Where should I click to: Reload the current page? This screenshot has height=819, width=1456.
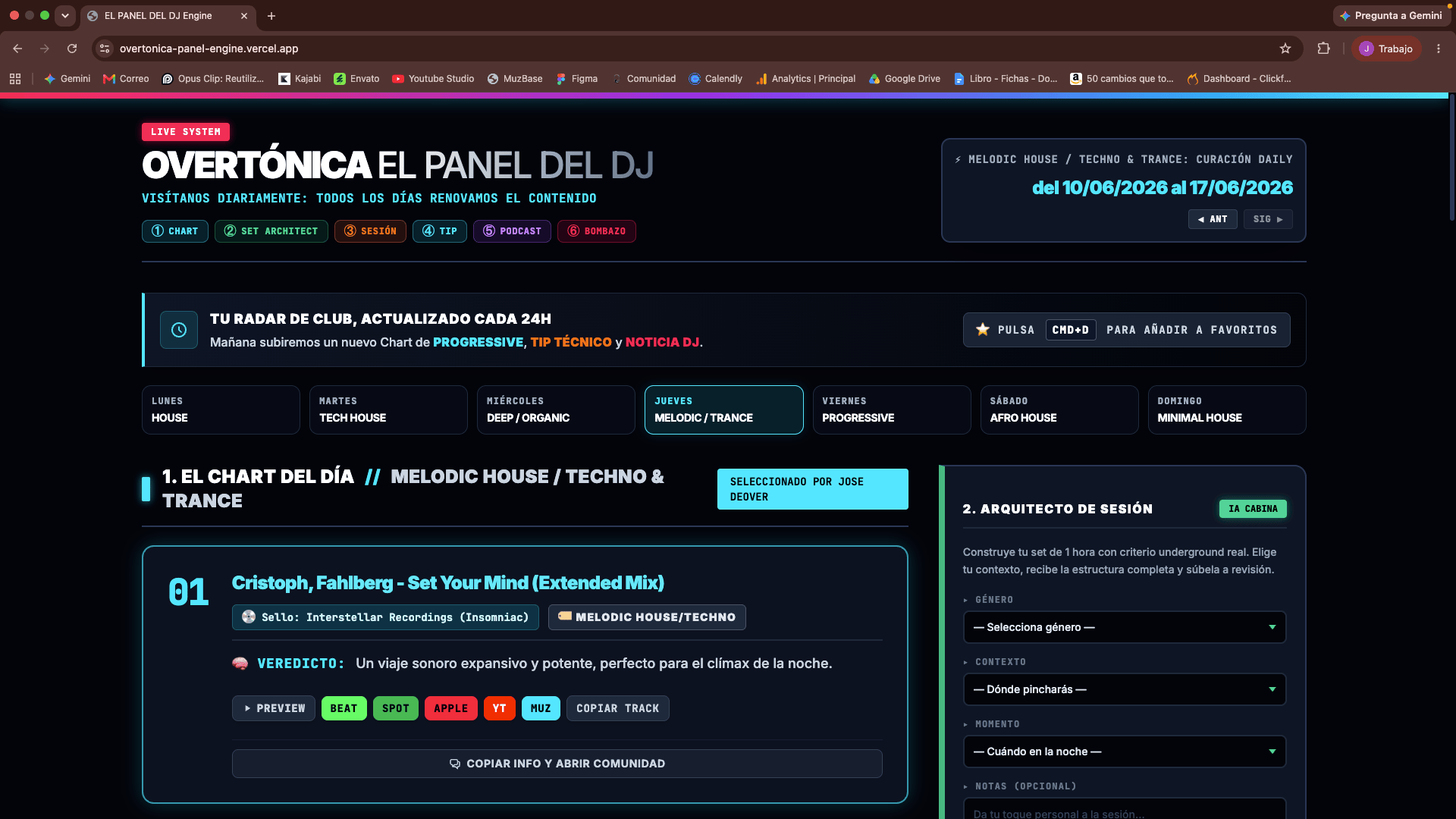(72, 49)
